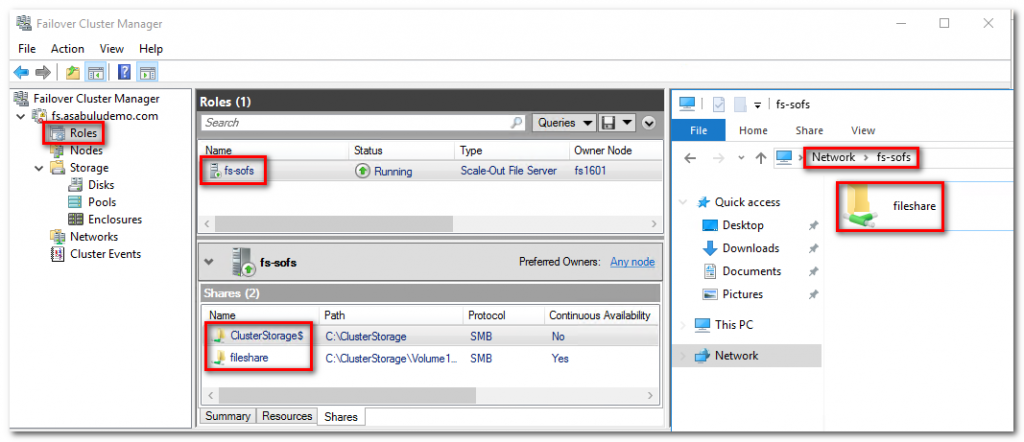Open the Queries dropdown

click(x=566, y=123)
